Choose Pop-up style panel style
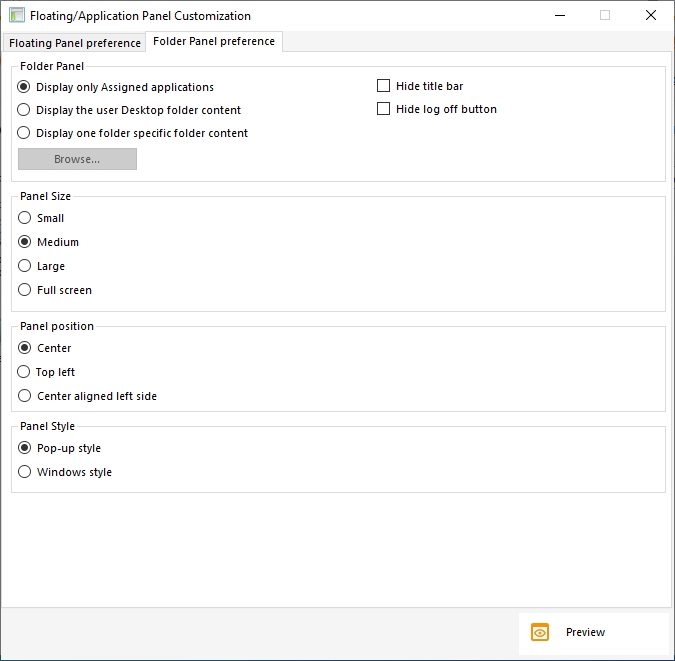The height and width of the screenshot is (661, 675). [x=25, y=448]
